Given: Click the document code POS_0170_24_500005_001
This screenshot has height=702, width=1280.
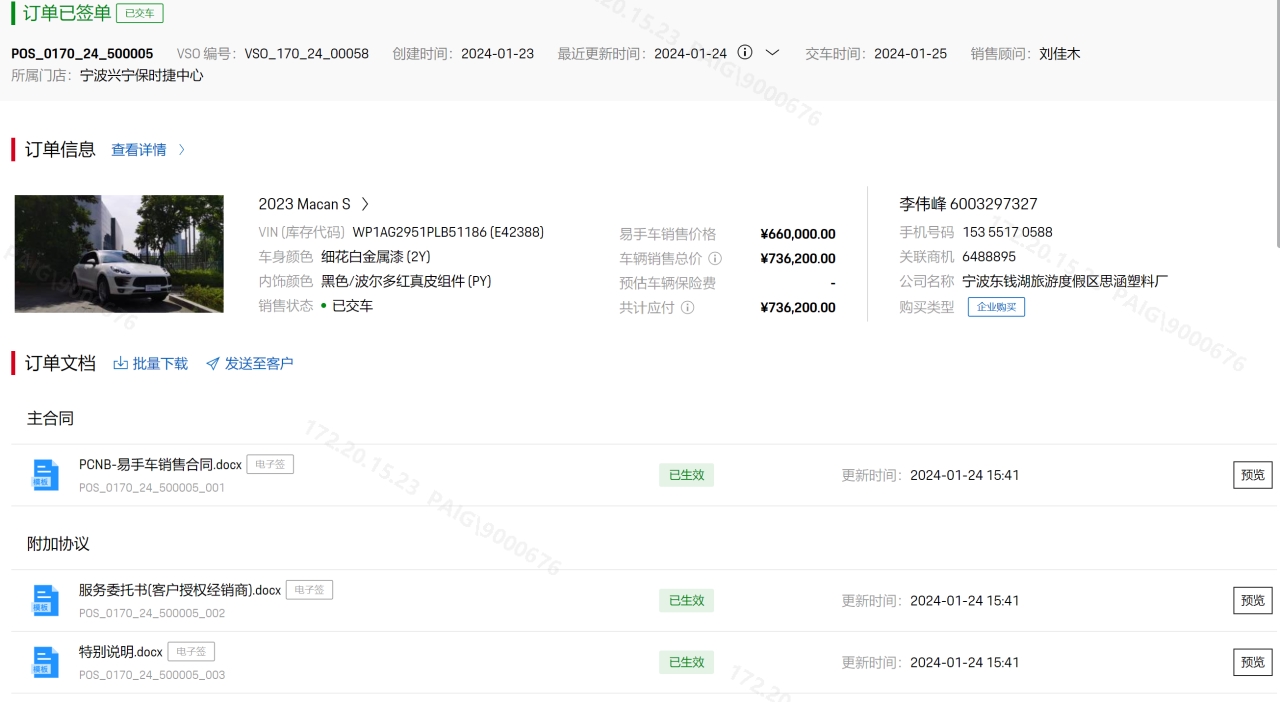Looking at the screenshot, I should click(x=152, y=488).
